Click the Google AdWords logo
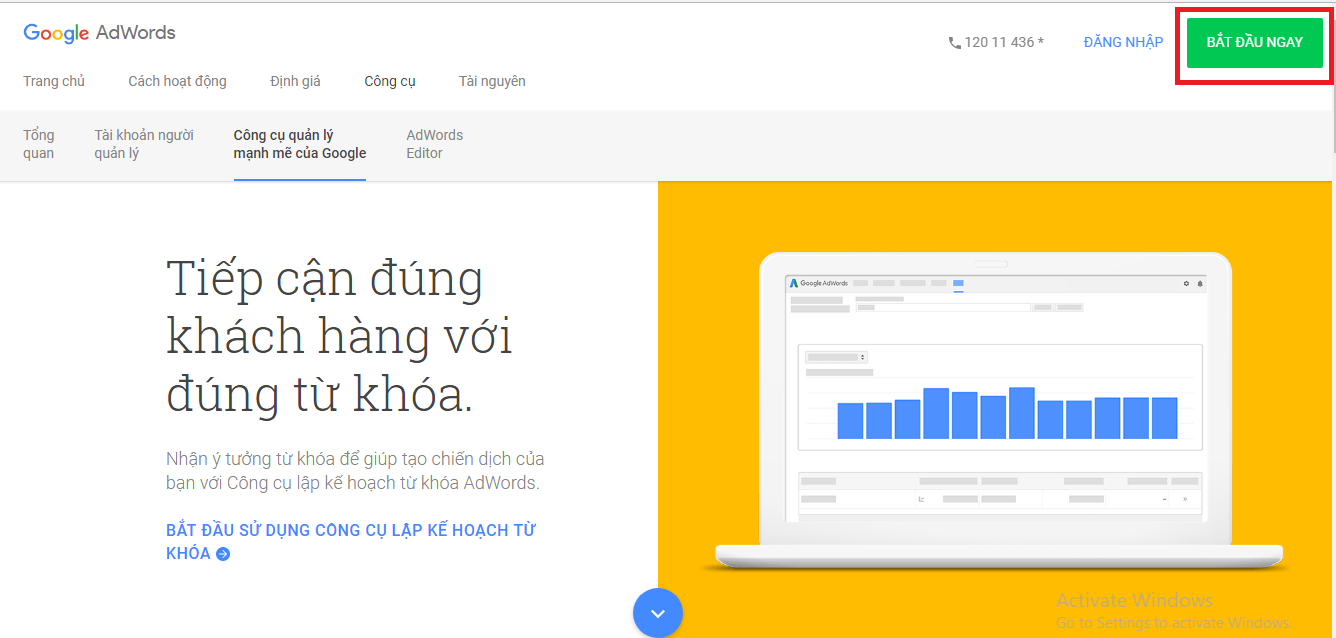This screenshot has width=1336, height=638. (99, 33)
